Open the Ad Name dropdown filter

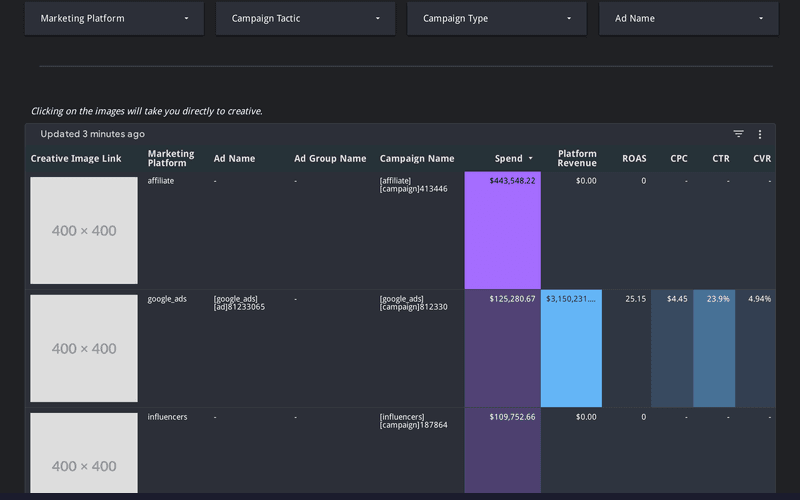pyautogui.click(x=688, y=18)
